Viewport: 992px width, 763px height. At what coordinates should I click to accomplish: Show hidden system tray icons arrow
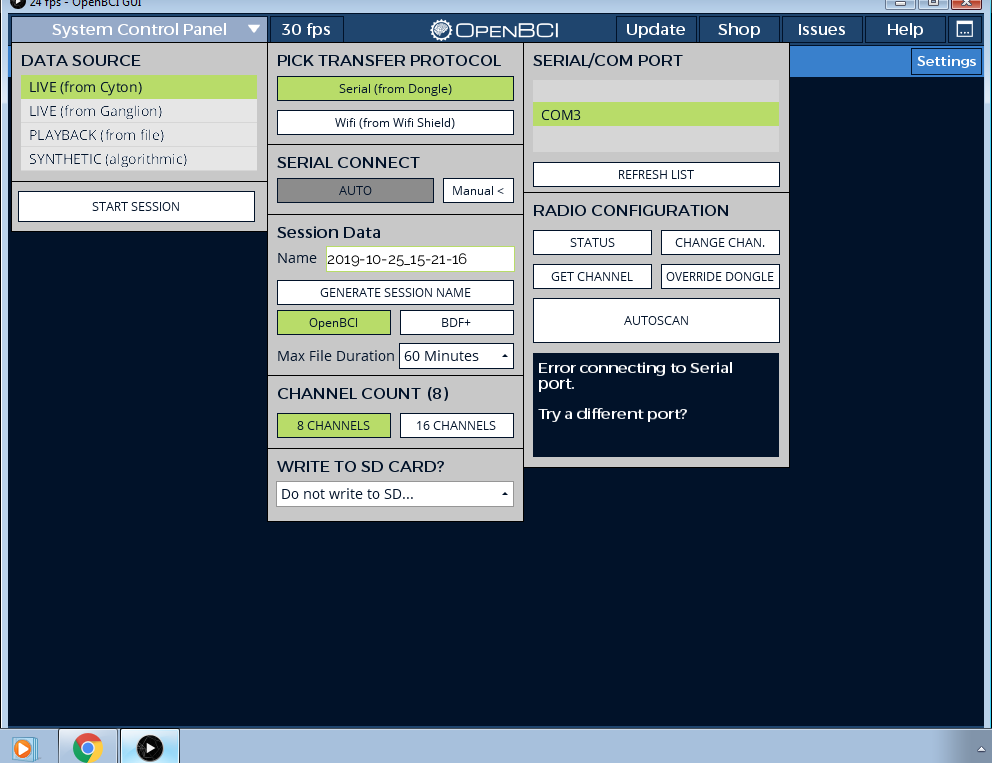981,749
